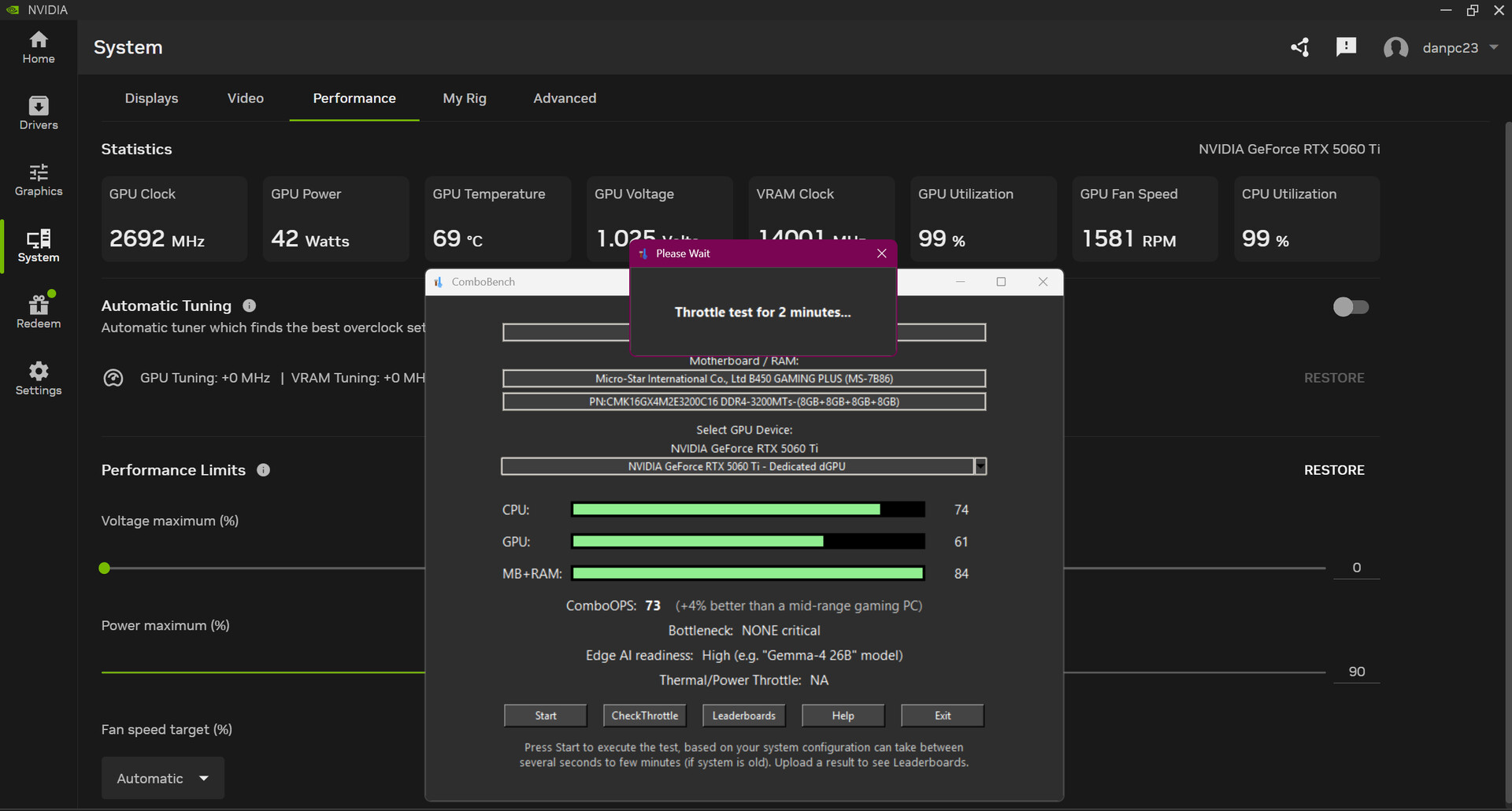
Task: Click the motherboard name field in ComboBench
Action: click(744, 379)
